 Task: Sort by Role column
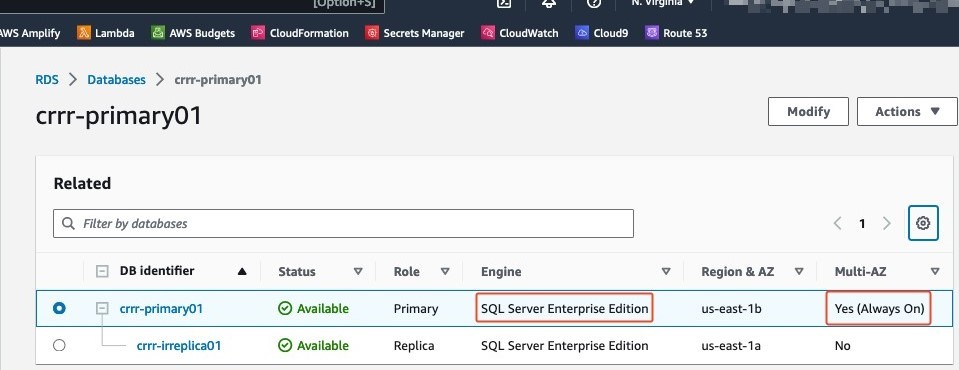(445, 272)
